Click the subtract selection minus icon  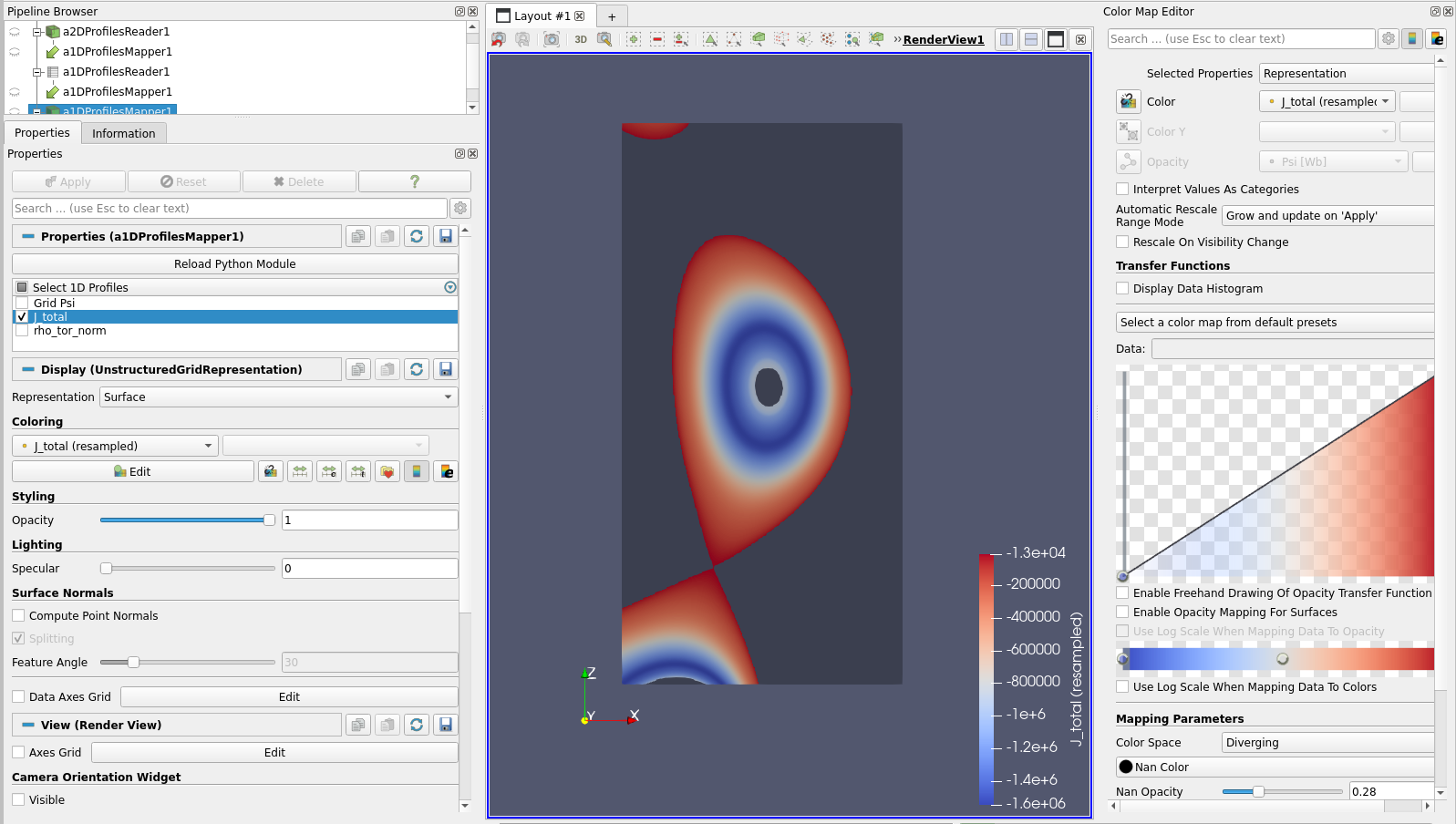(657, 39)
